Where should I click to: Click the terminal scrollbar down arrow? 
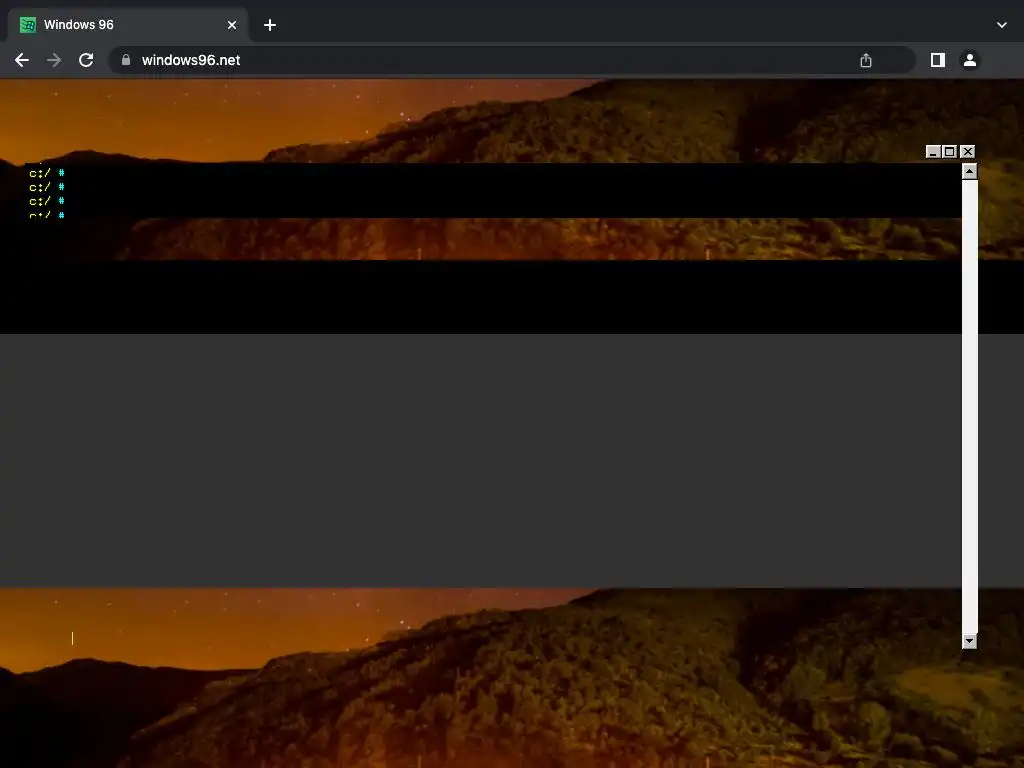pos(970,641)
